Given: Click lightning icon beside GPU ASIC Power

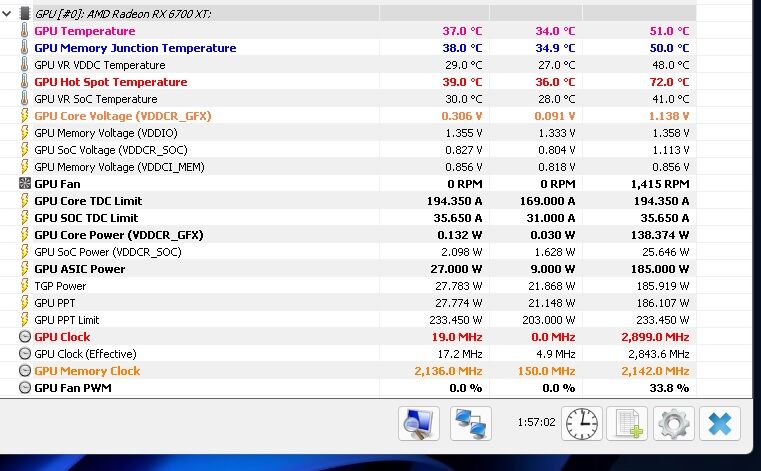Looking at the screenshot, I should coord(24,269).
